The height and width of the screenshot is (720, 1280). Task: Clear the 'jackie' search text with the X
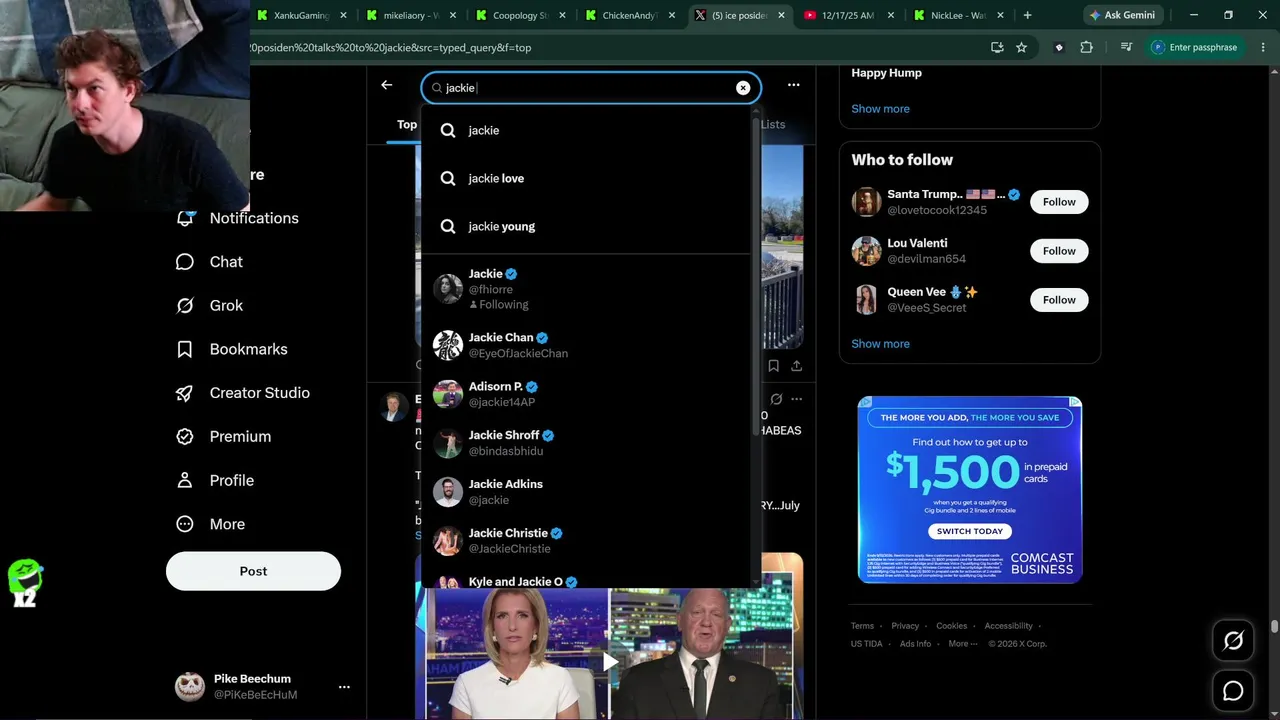click(x=743, y=88)
